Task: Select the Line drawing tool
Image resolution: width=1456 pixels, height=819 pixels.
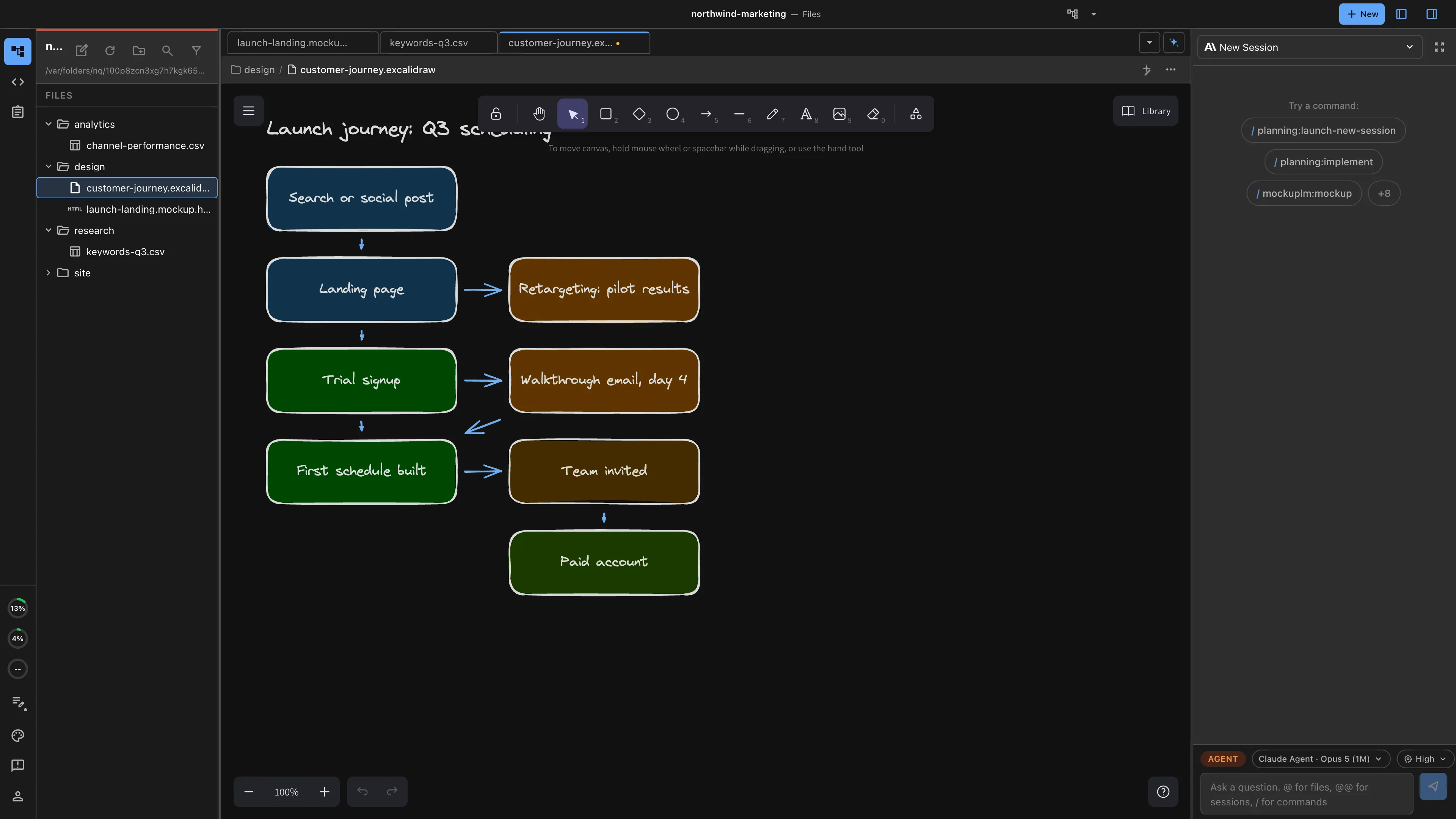Action: [739, 114]
